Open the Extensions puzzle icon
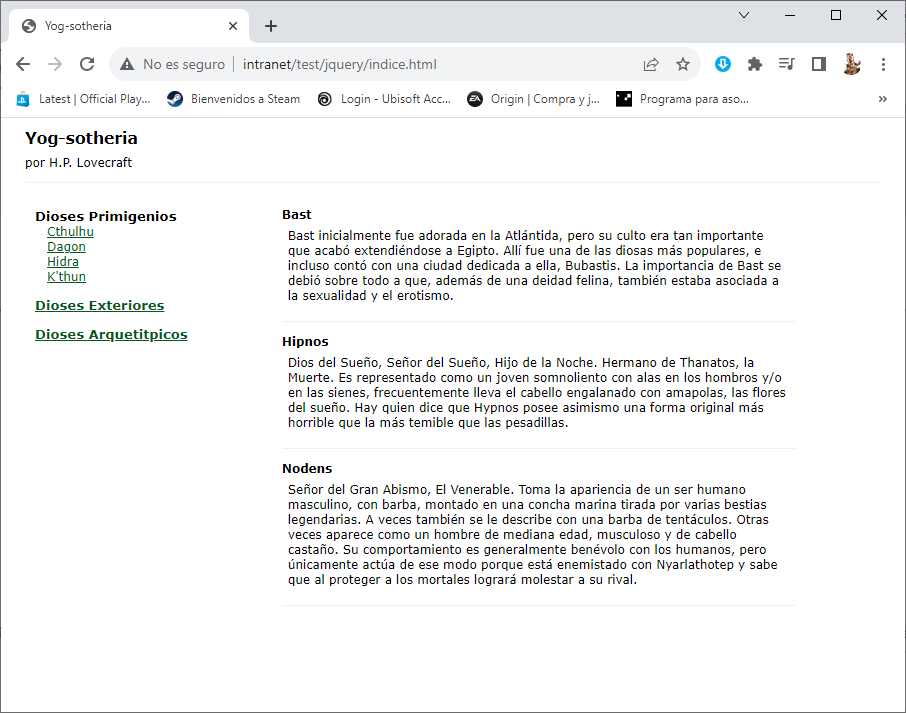 (755, 64)
